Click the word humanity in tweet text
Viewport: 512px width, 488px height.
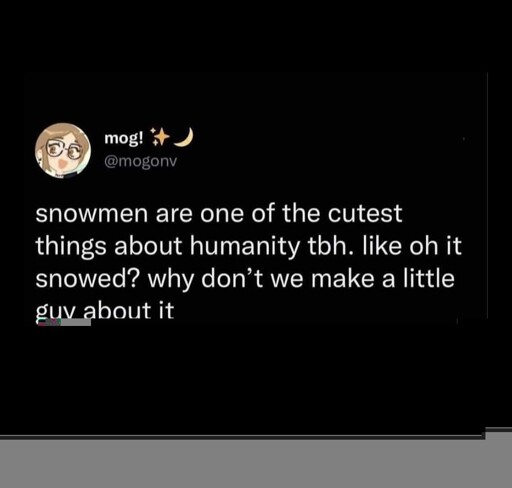244,248
